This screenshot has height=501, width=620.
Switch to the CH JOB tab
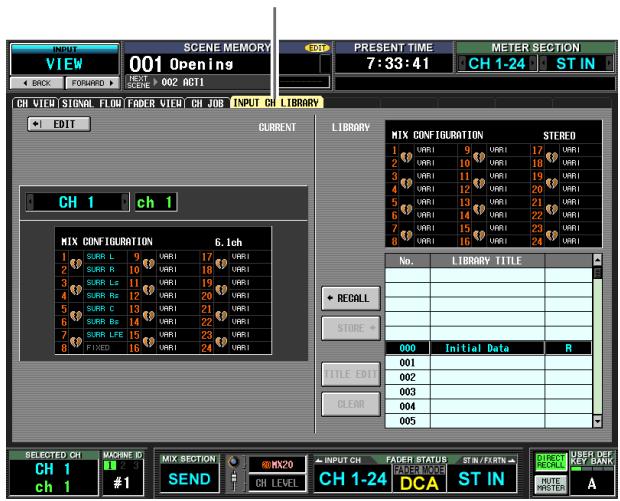tap(207, 103)
